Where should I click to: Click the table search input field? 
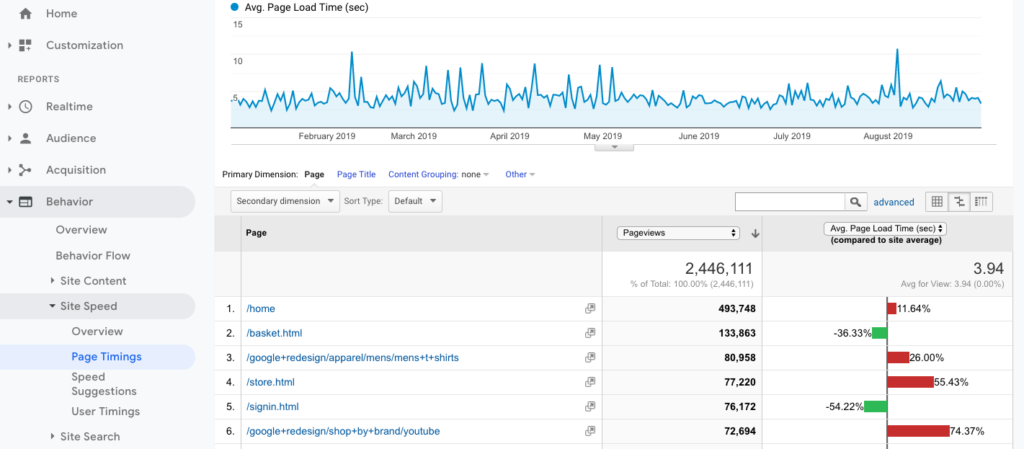click(x=790, y=202)
